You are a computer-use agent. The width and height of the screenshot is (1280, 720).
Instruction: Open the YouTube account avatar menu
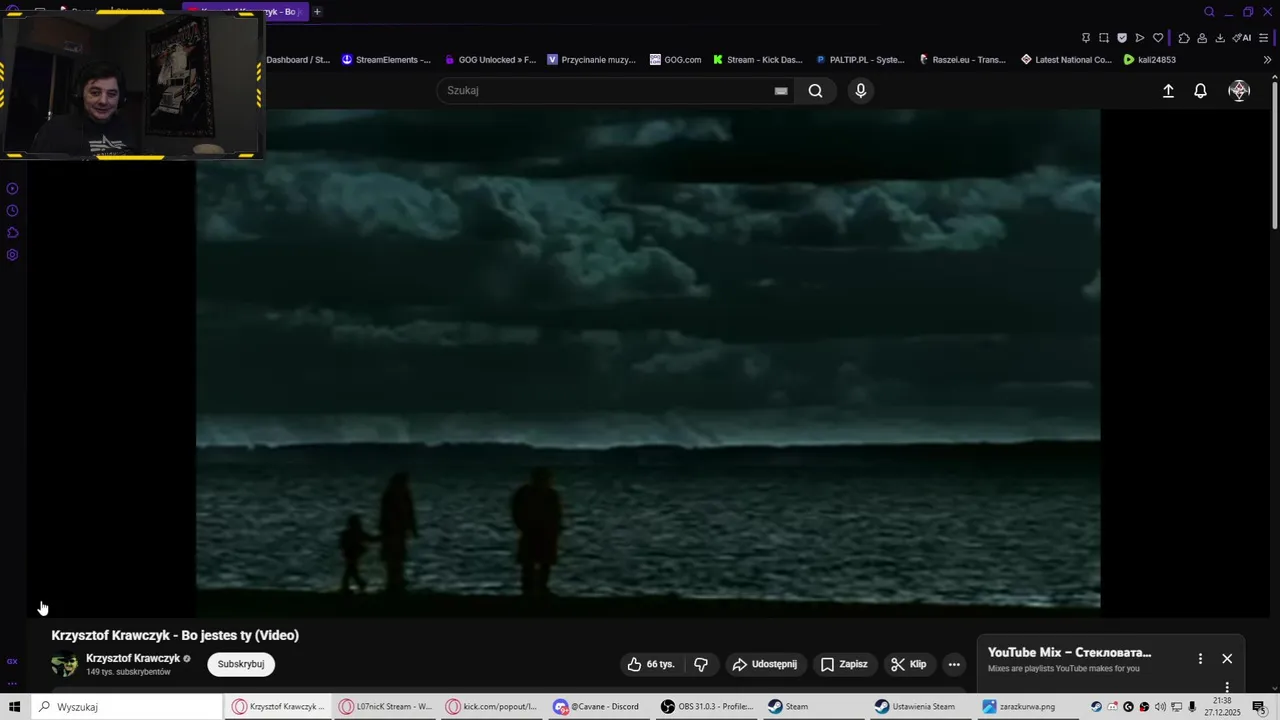[x=1239, y=91]
